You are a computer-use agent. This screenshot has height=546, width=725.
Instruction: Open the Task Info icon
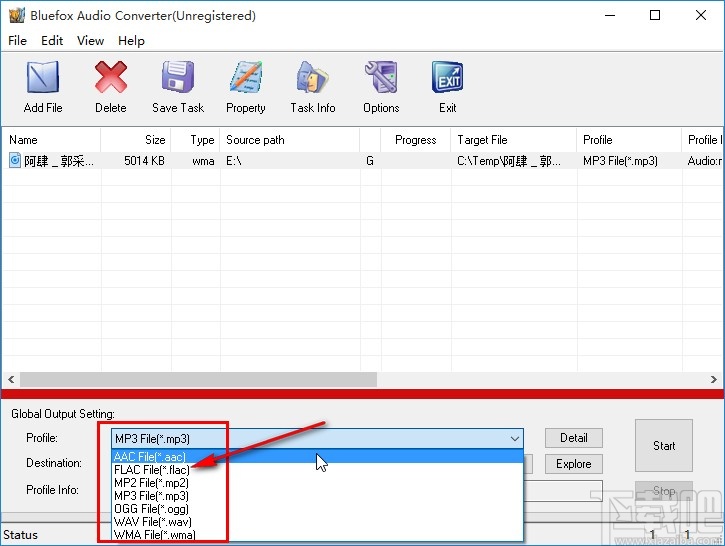(313, 77)
